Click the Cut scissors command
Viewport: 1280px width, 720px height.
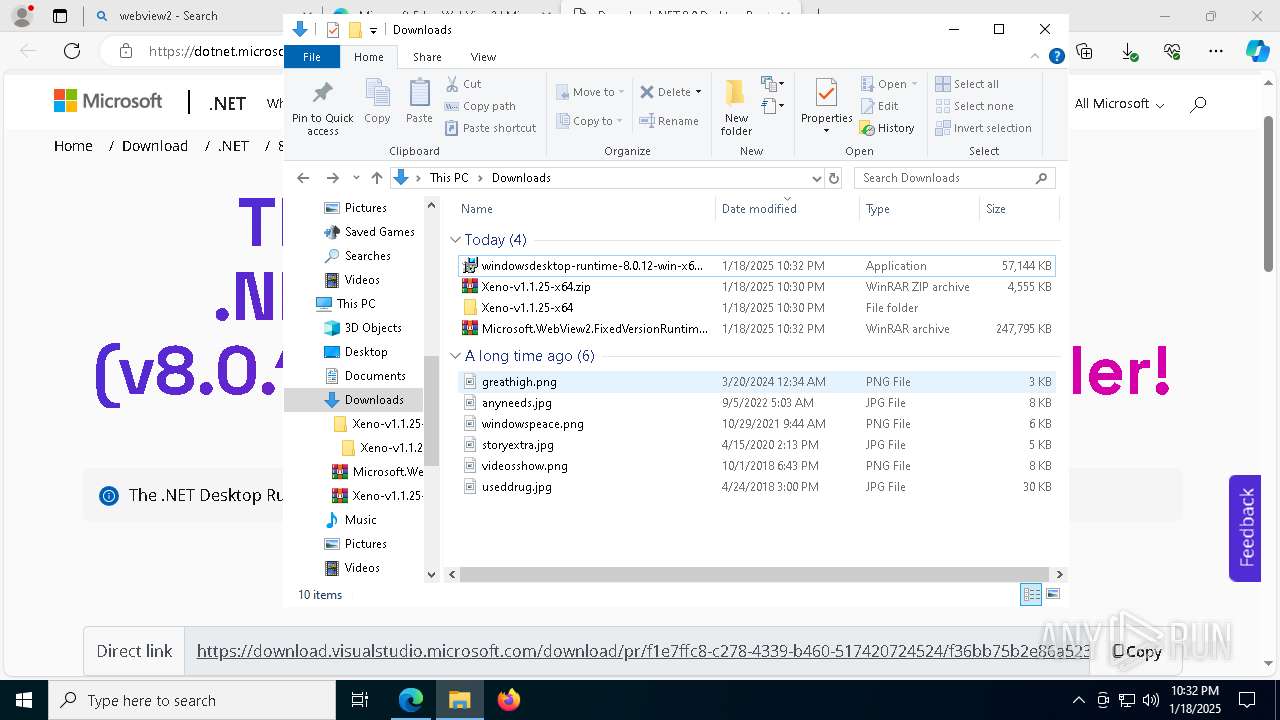[x=463, y=84]
